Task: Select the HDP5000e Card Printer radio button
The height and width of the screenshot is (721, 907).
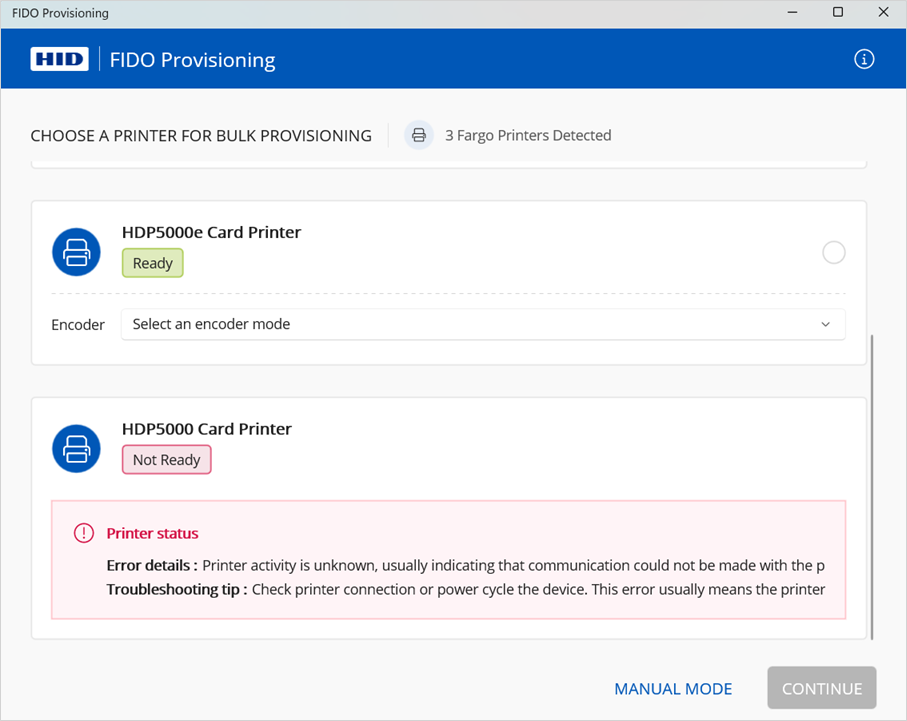Action: pyautogui.click(x=833, y=253)
